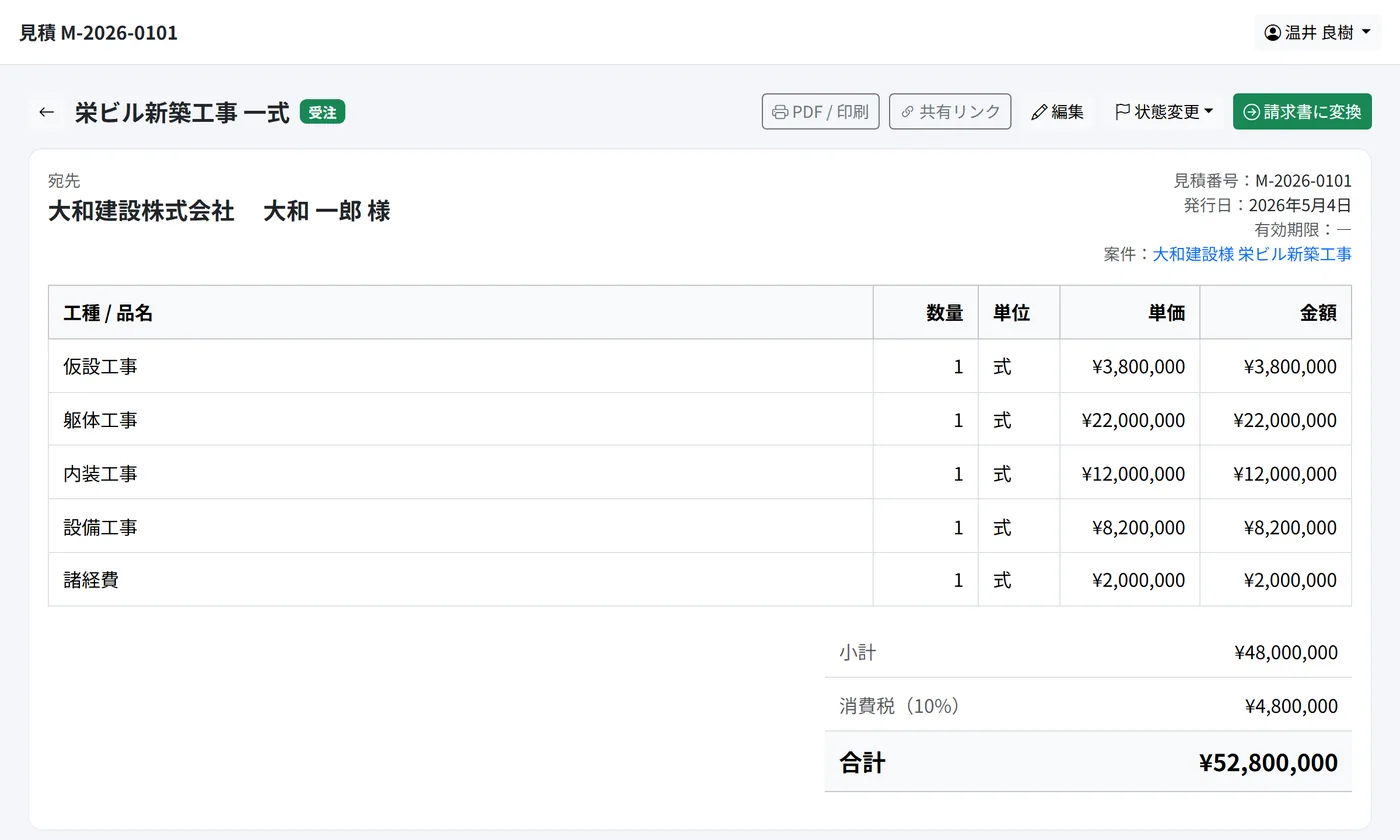
Task: Select the 仮設工事 row name
Action: click(x=100, y=367)
